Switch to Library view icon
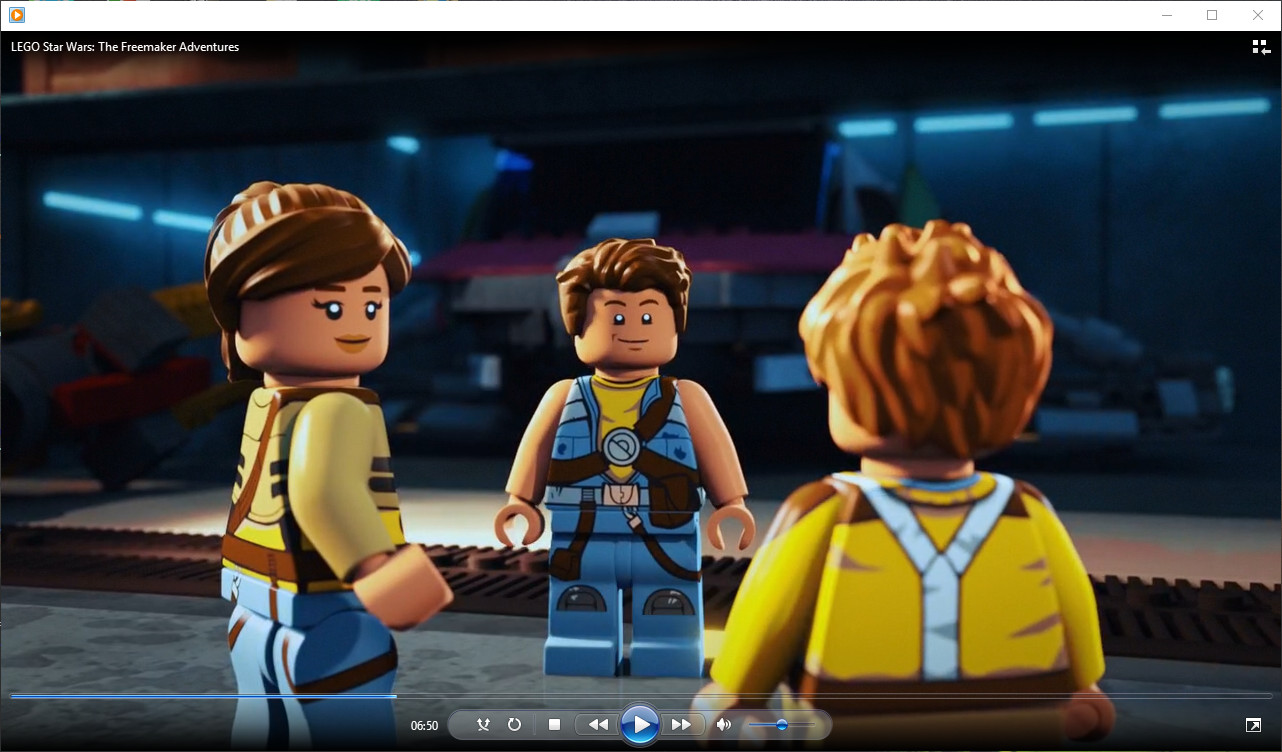The height and width of the screenshot is (752, 1282). point(1260,47)
